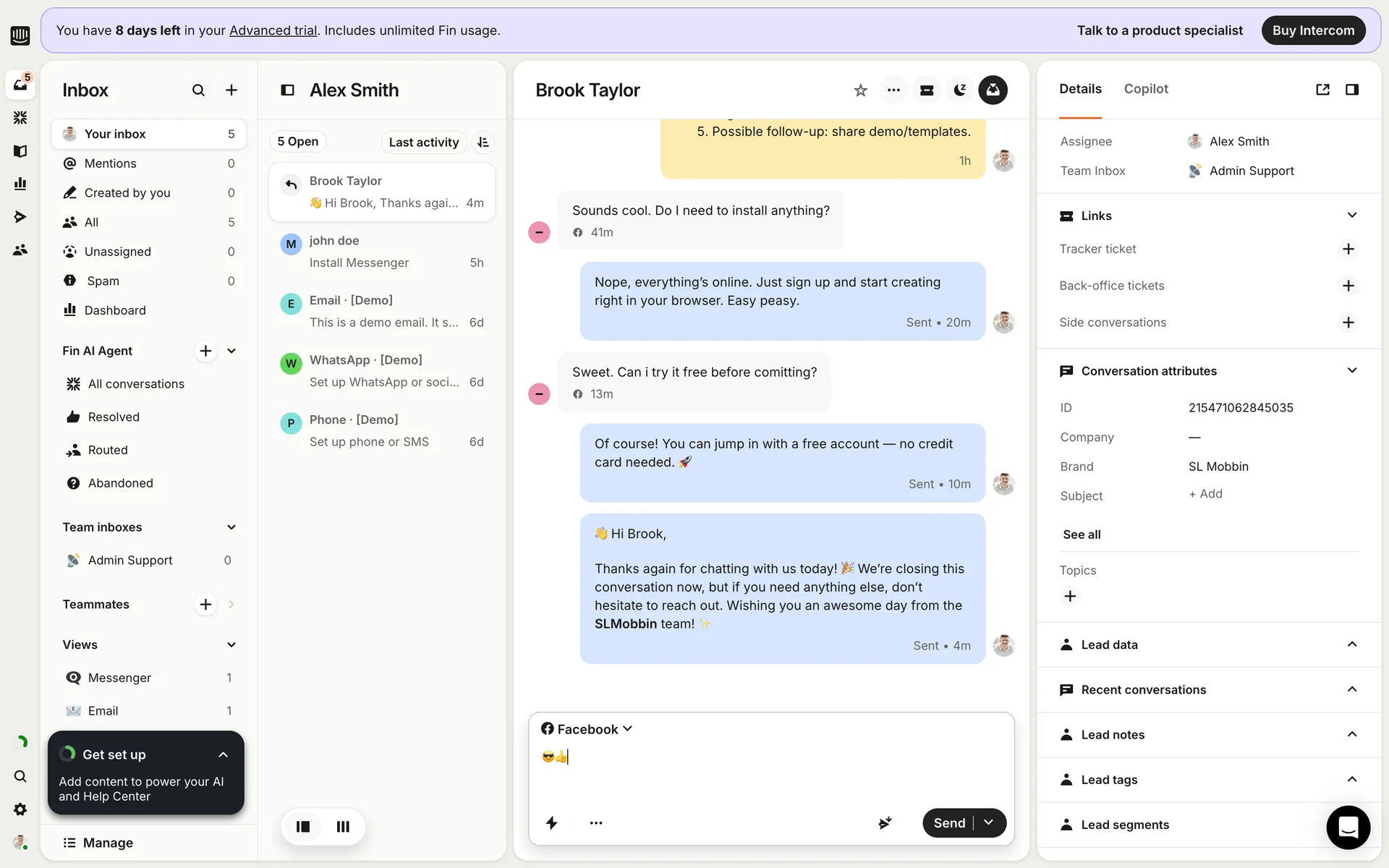Open the Intercom messenger chat bubble
Viewport: 1389px width, 868px height.
tap(1348, 827)
